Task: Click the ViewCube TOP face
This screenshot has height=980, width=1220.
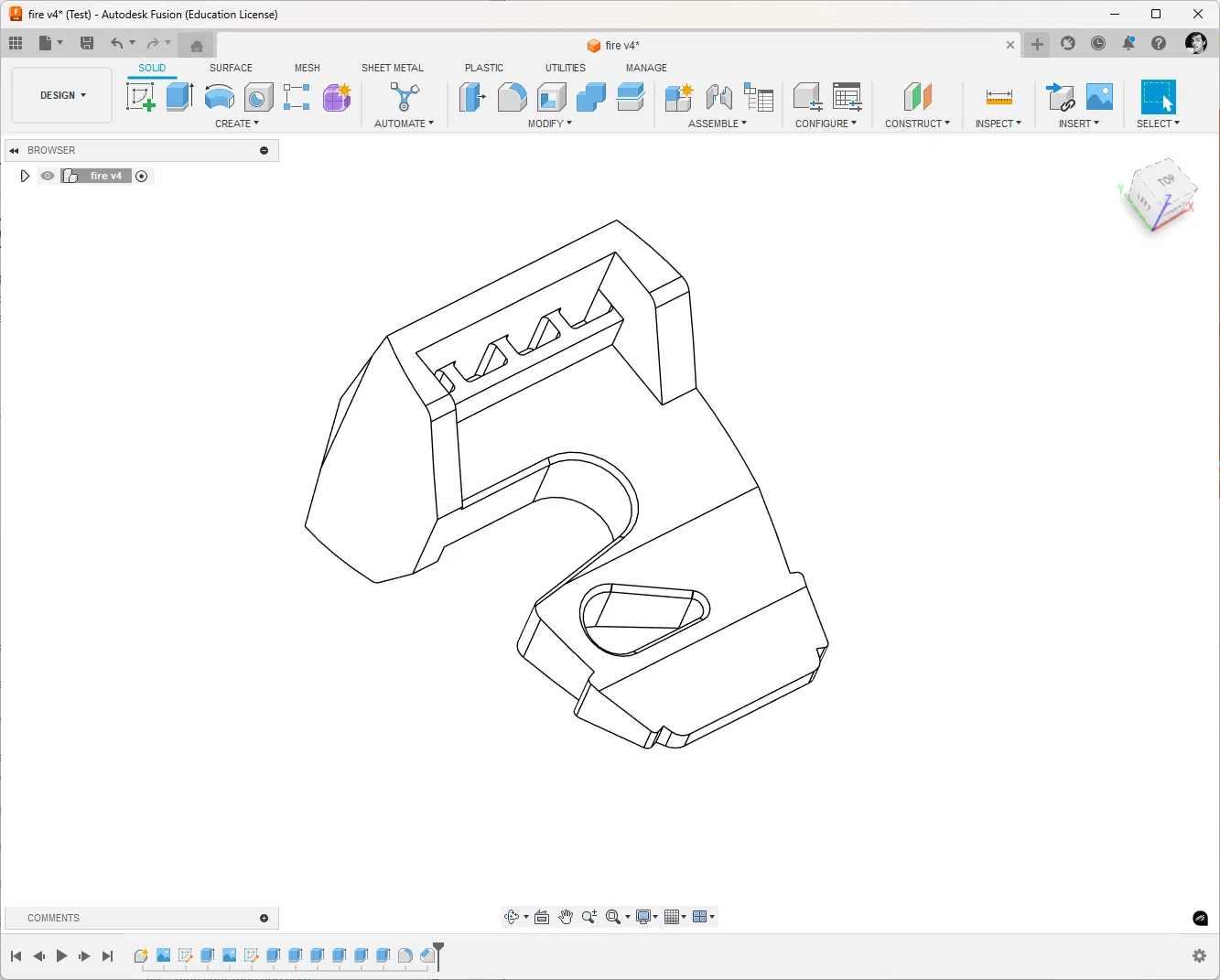Action: click(1165, 180)
